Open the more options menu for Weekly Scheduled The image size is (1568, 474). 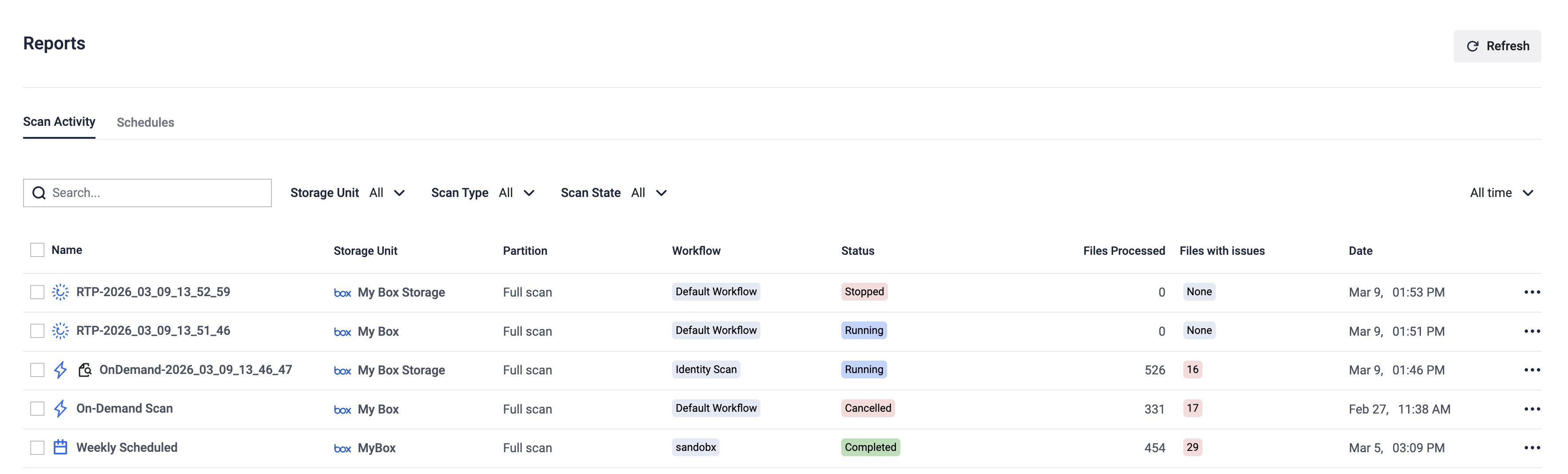click(x=1532, y=448)
